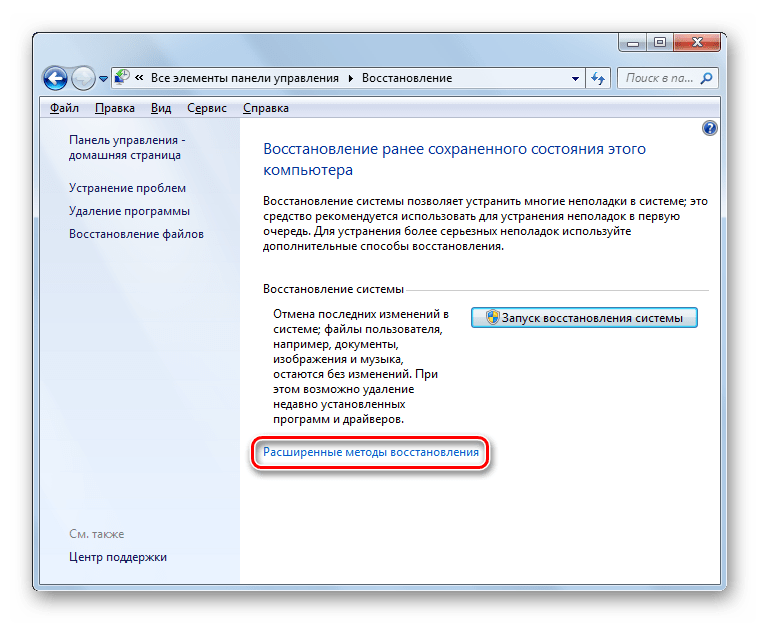Click the Запуск восстановления системы button

pyautogui.click(x=584, y=318)
